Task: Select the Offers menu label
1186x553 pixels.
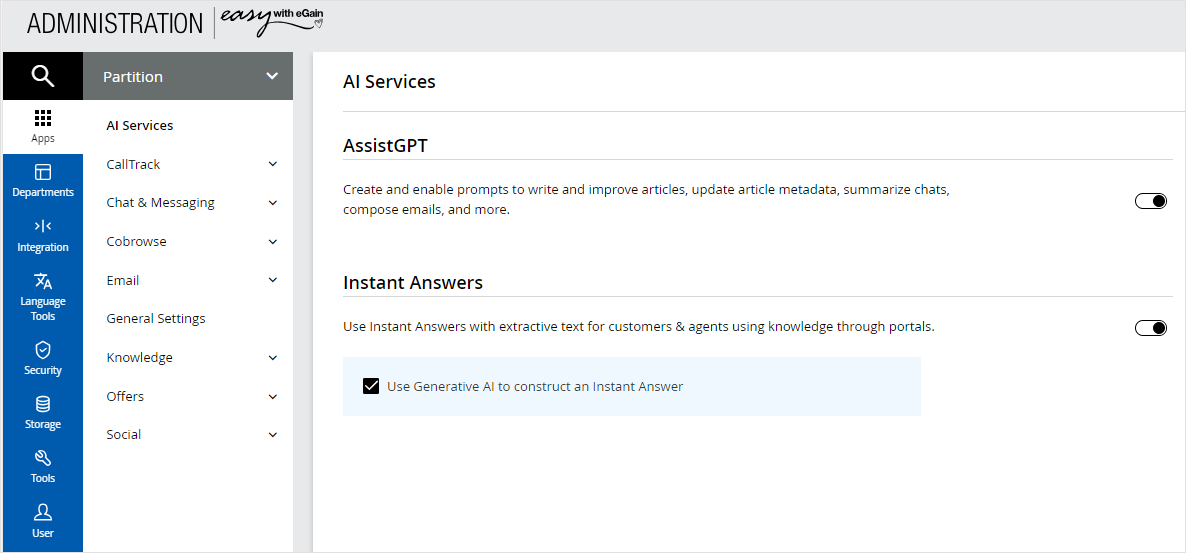Action: (125, 396)
